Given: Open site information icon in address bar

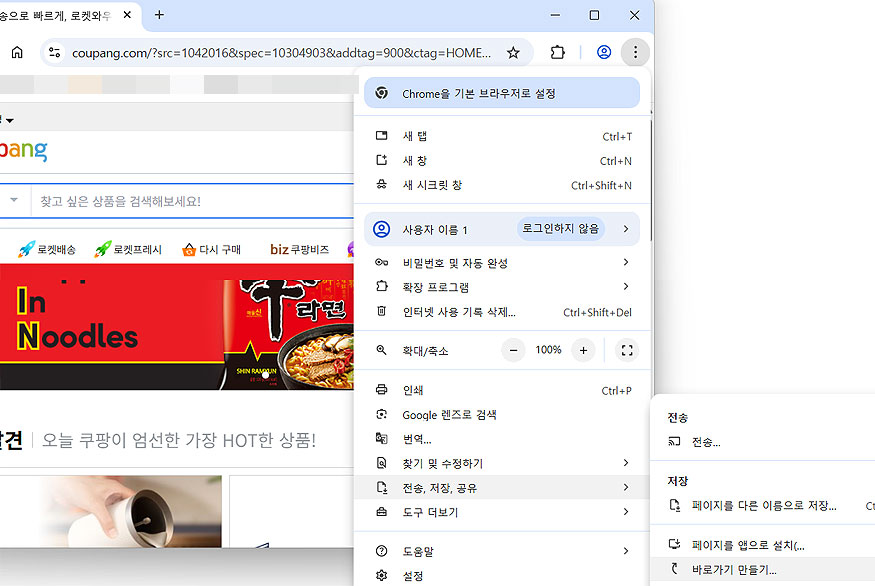Looking at the screenshot, I should pos(54,52).
